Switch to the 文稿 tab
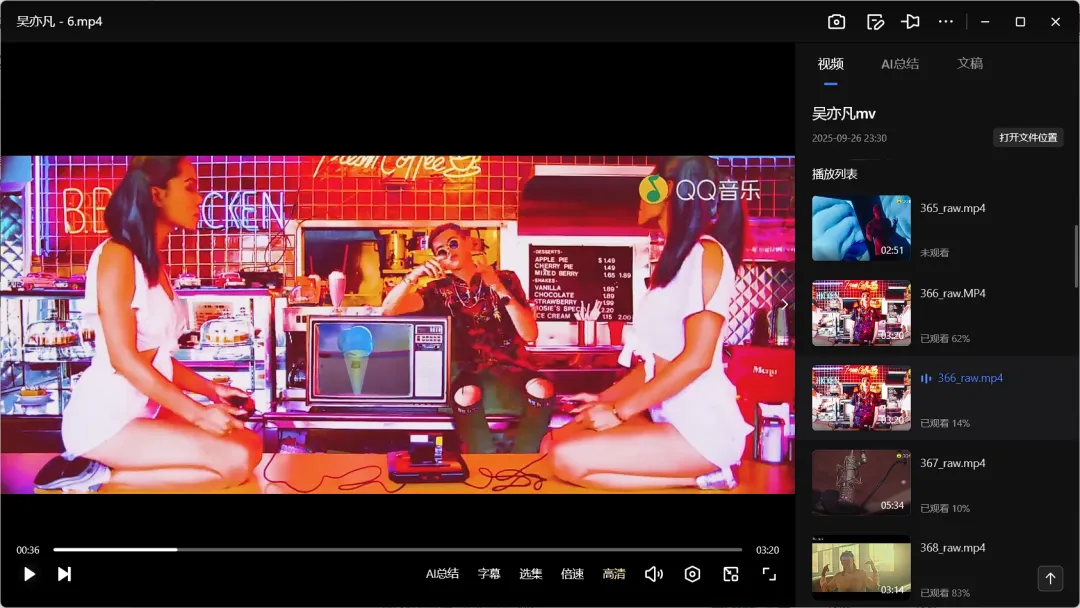Screen dimensions: 1080x608 [970, 63]
